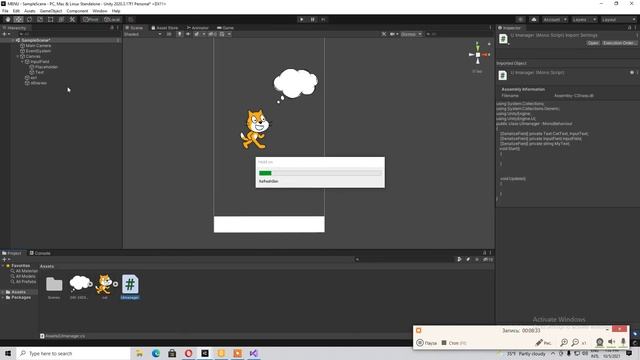
Task: Click the scene orientation gizmo
Action: (x=478, y=54)
